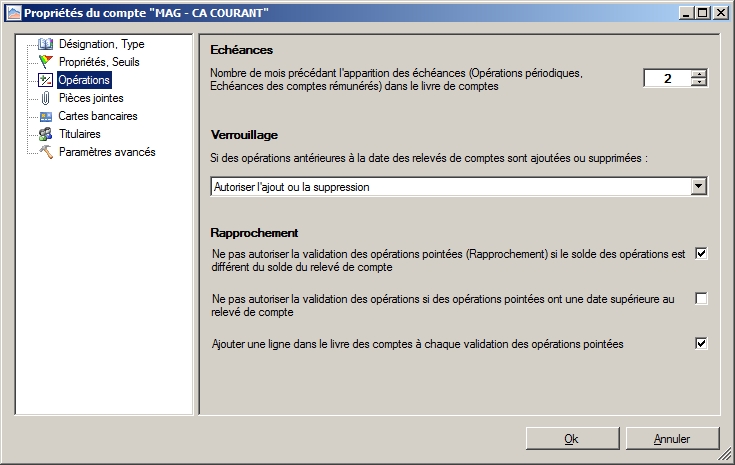Click the Propriétés, Seuils funnel icon
Viewport: 735px width, 465px height.
45,62
